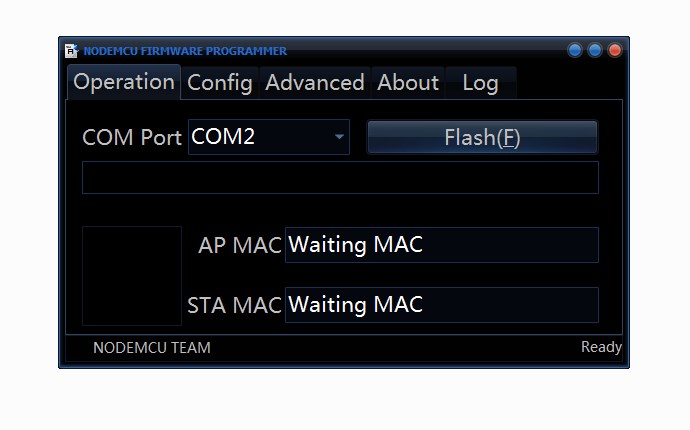Click the empty flash progress bar

340,177
